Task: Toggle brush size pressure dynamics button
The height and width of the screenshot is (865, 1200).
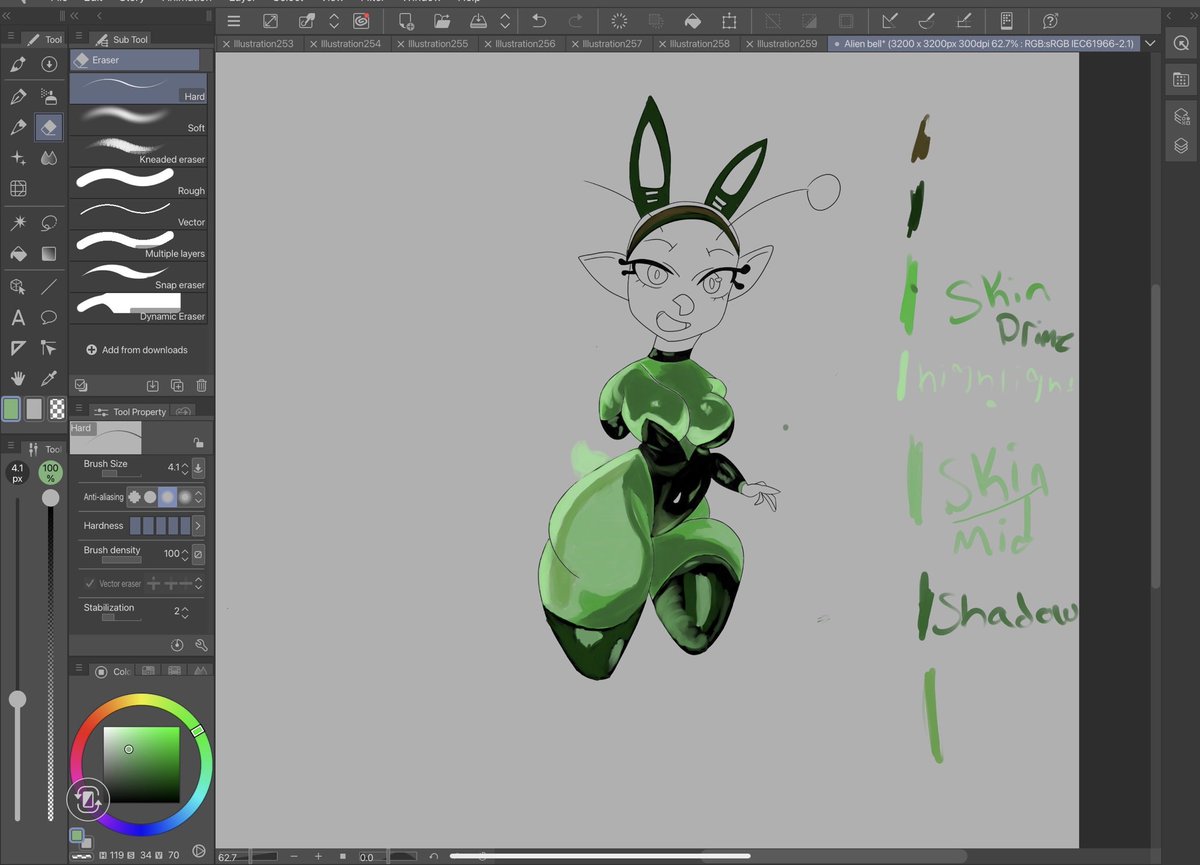Action: (x=198, y=467)
